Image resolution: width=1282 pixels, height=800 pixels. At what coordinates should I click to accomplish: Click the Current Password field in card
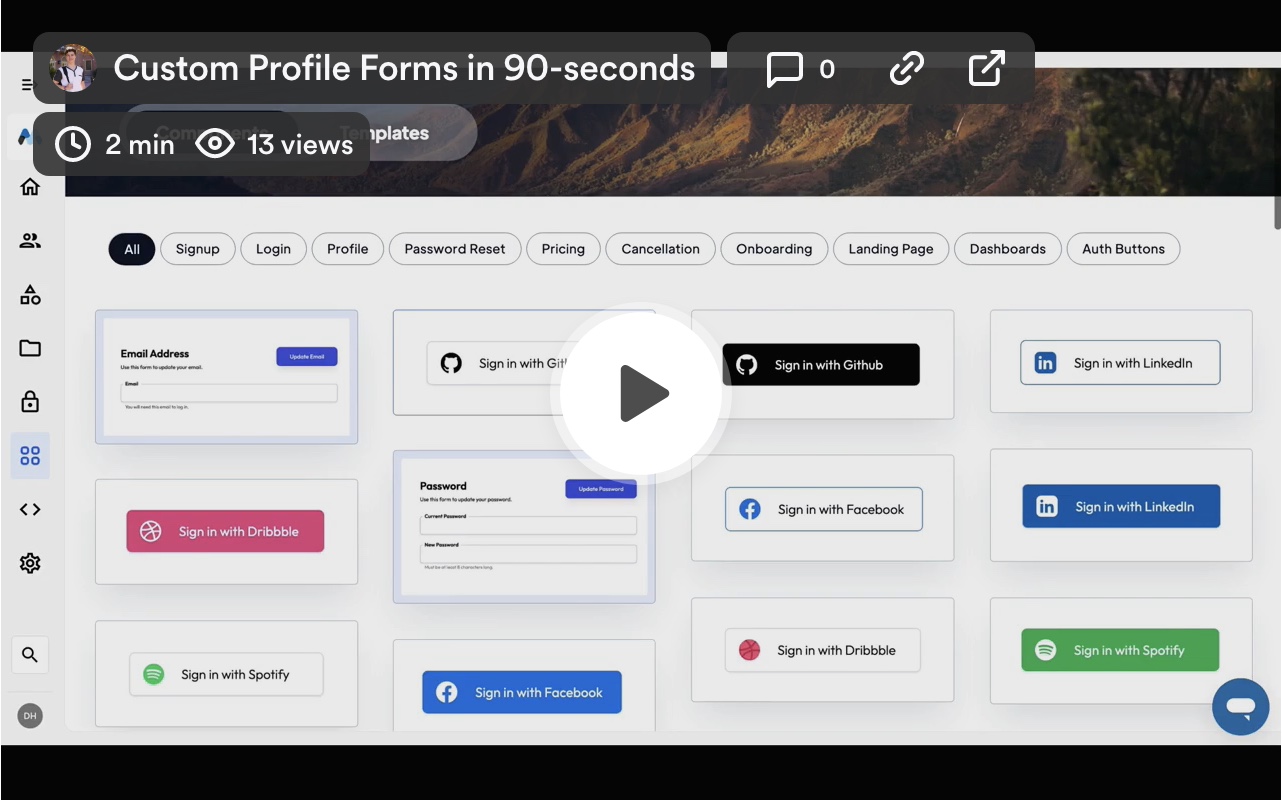coord(528,525)
